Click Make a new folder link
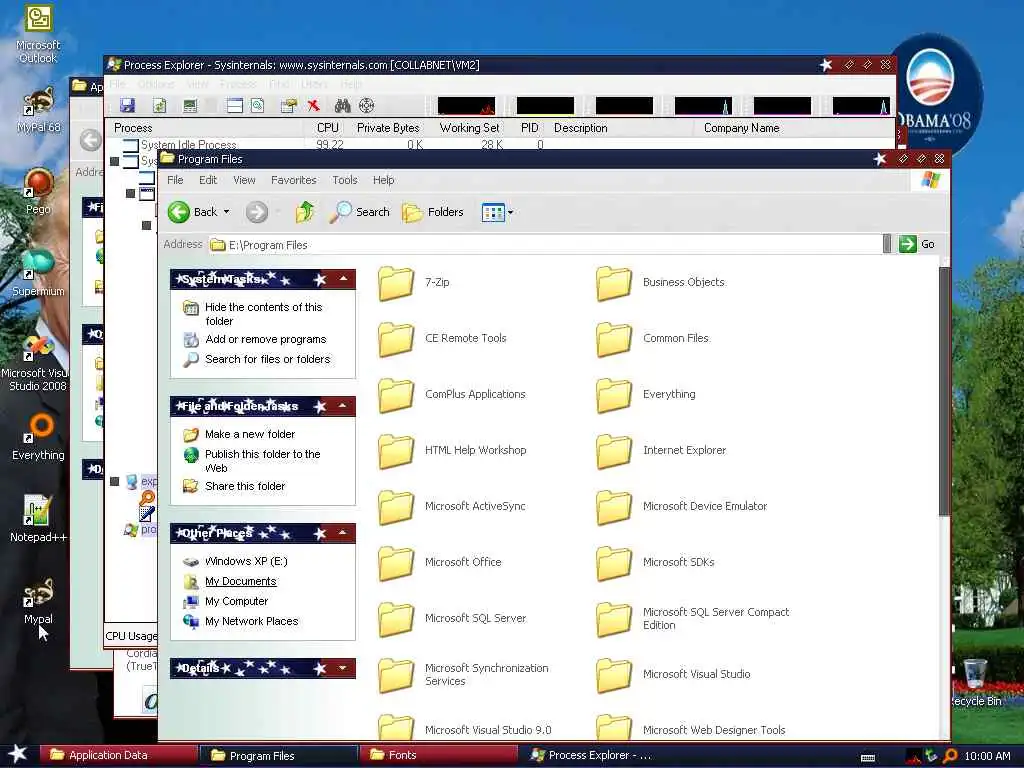 [x=250, y=434]
